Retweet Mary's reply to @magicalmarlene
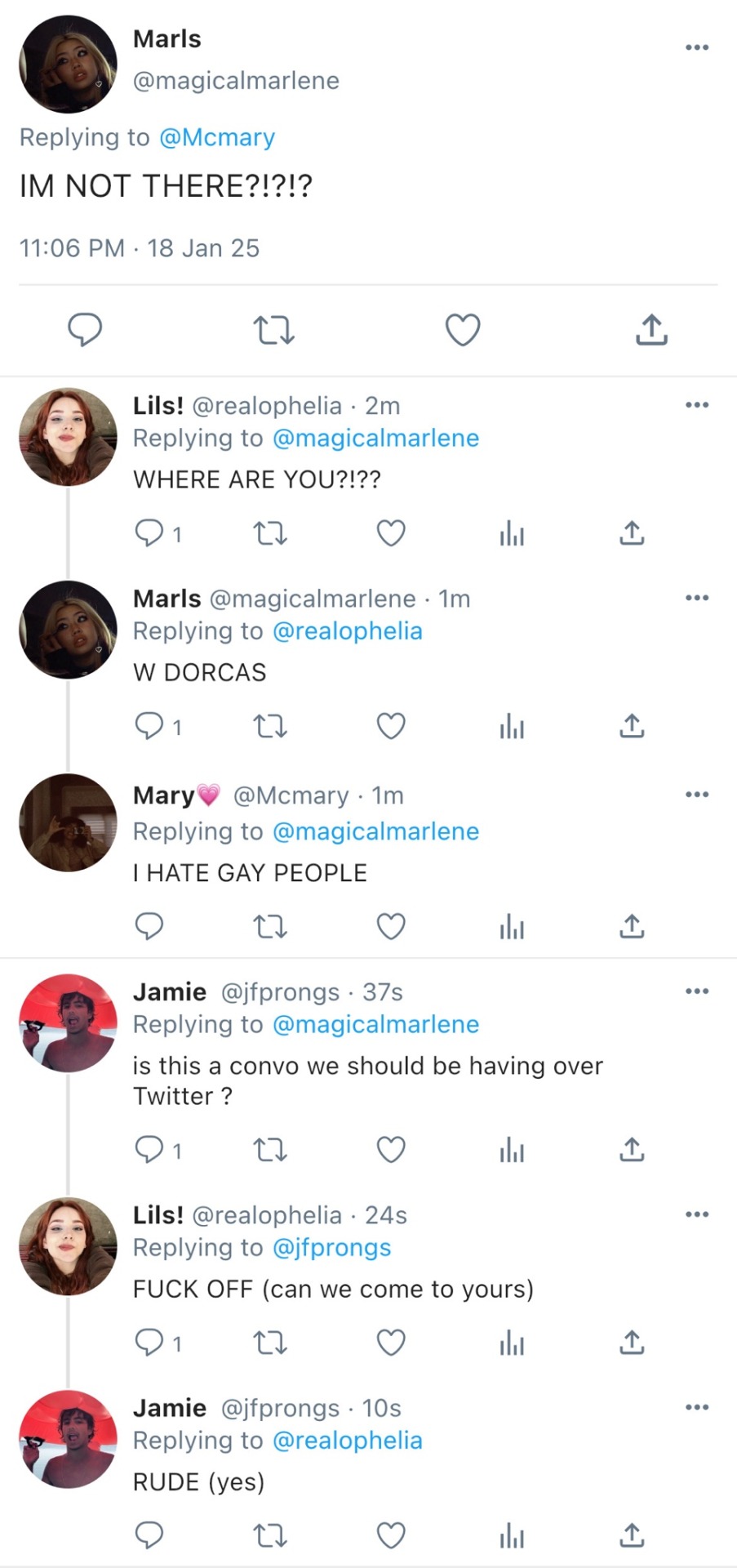This screenshot has height=1568, width=737. (x=270, y=927)
